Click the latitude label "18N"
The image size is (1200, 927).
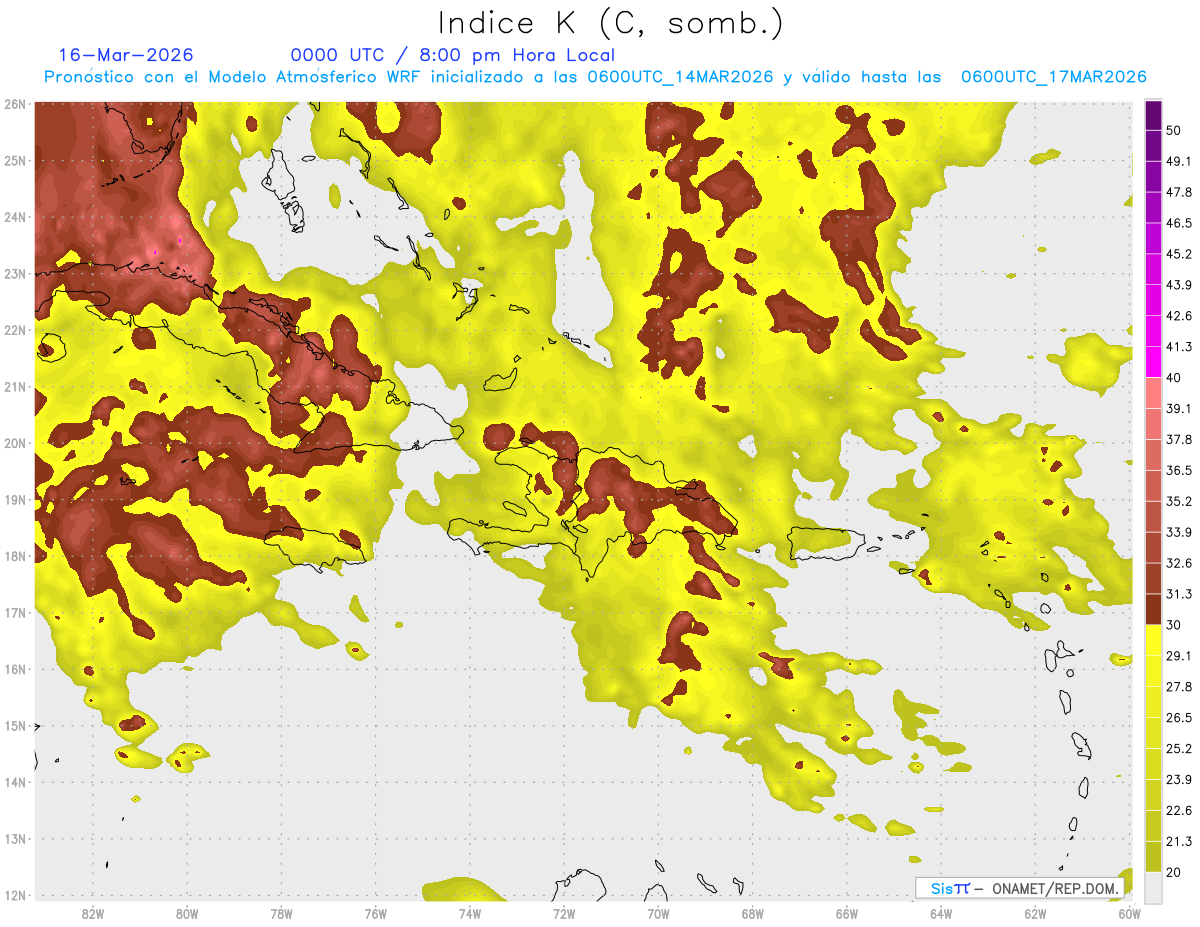click(15, 556)
